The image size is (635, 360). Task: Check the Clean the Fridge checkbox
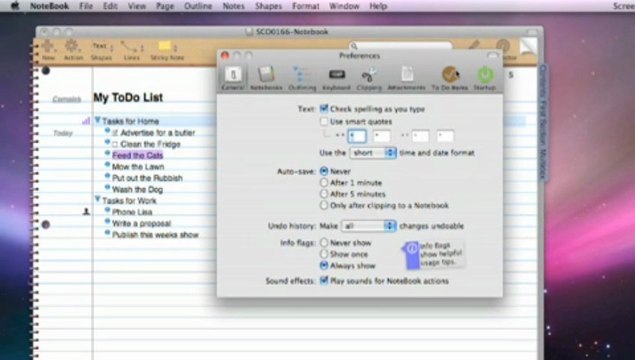pos(115,144)
